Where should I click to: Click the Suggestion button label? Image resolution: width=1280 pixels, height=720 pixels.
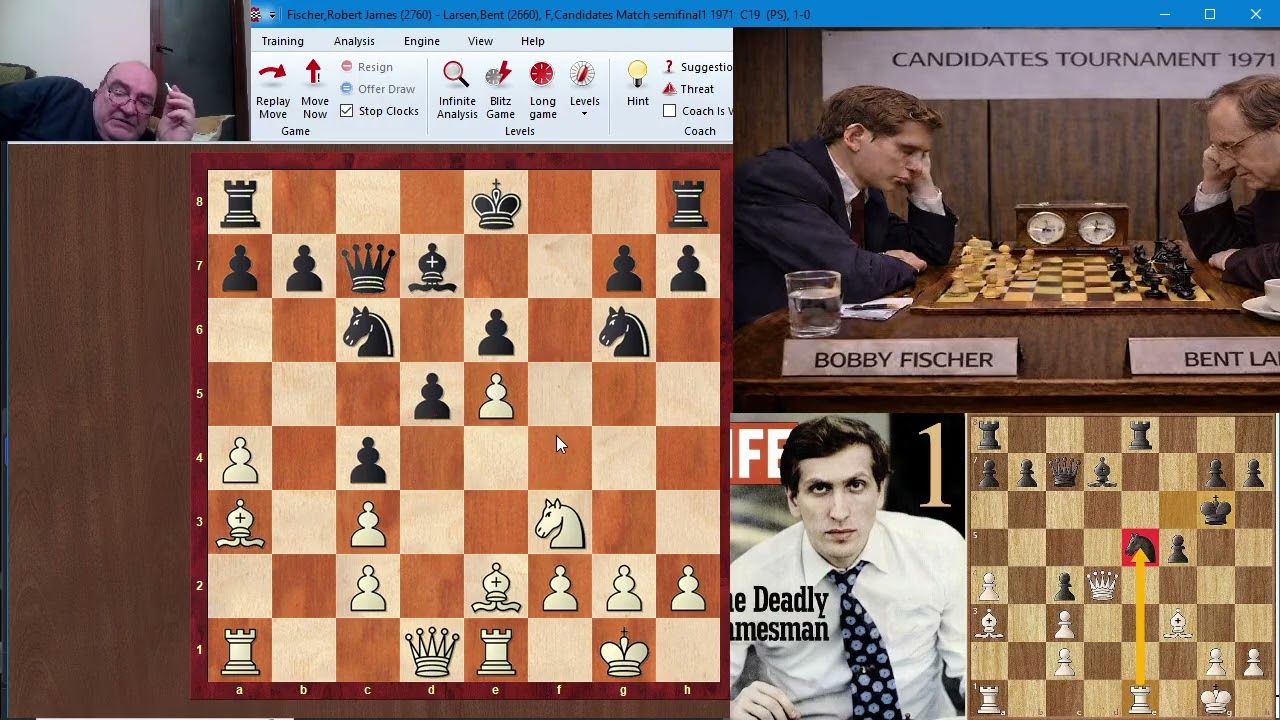click(707, 67)
